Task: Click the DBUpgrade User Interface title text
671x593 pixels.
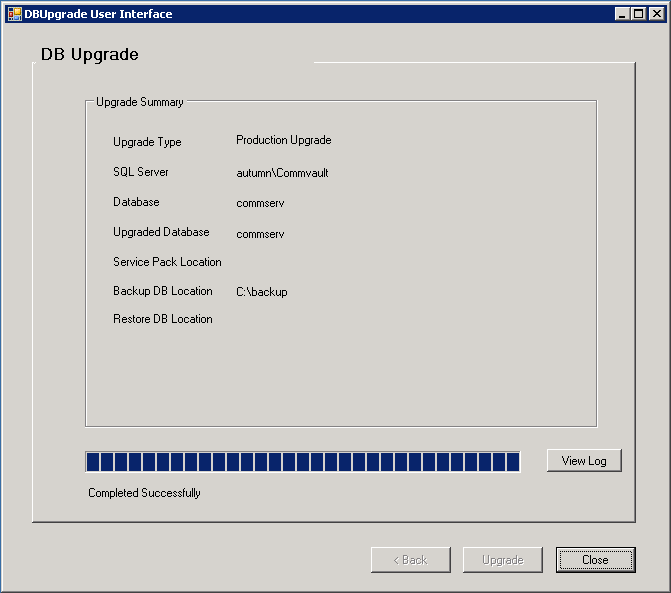Action: point(98,14)
